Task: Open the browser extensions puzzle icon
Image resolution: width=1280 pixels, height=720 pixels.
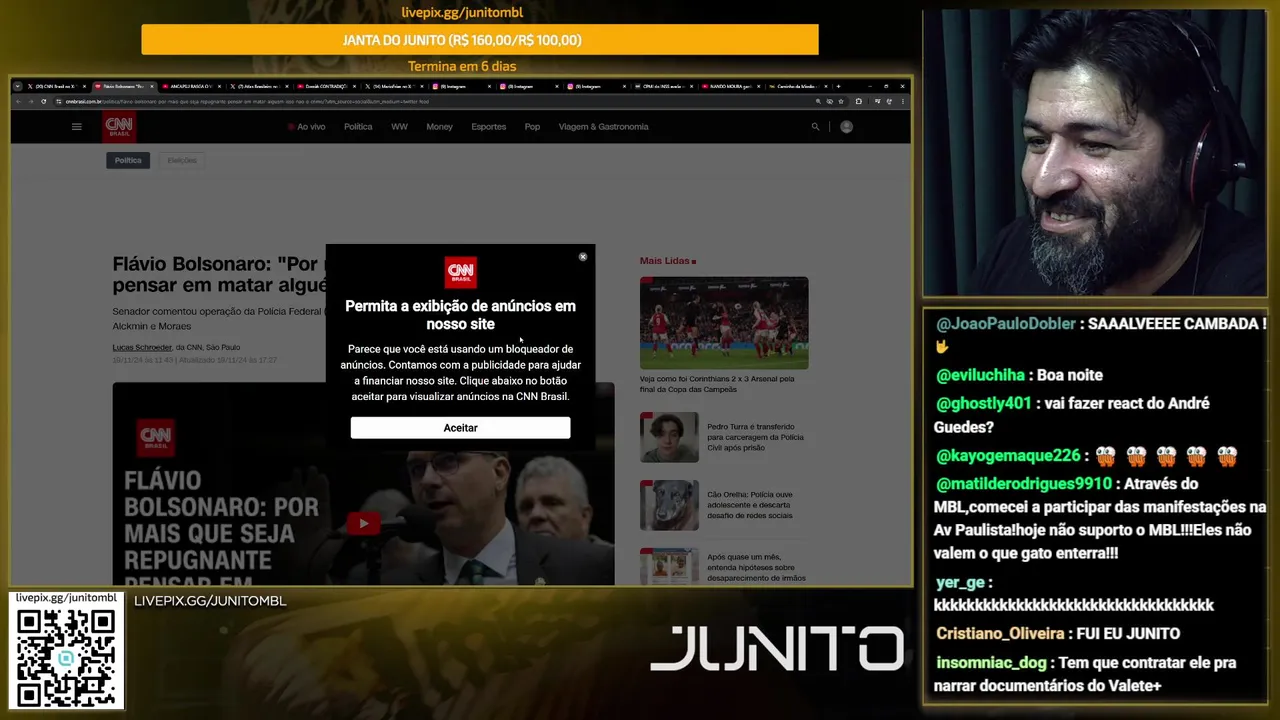Action: point(859,101)
